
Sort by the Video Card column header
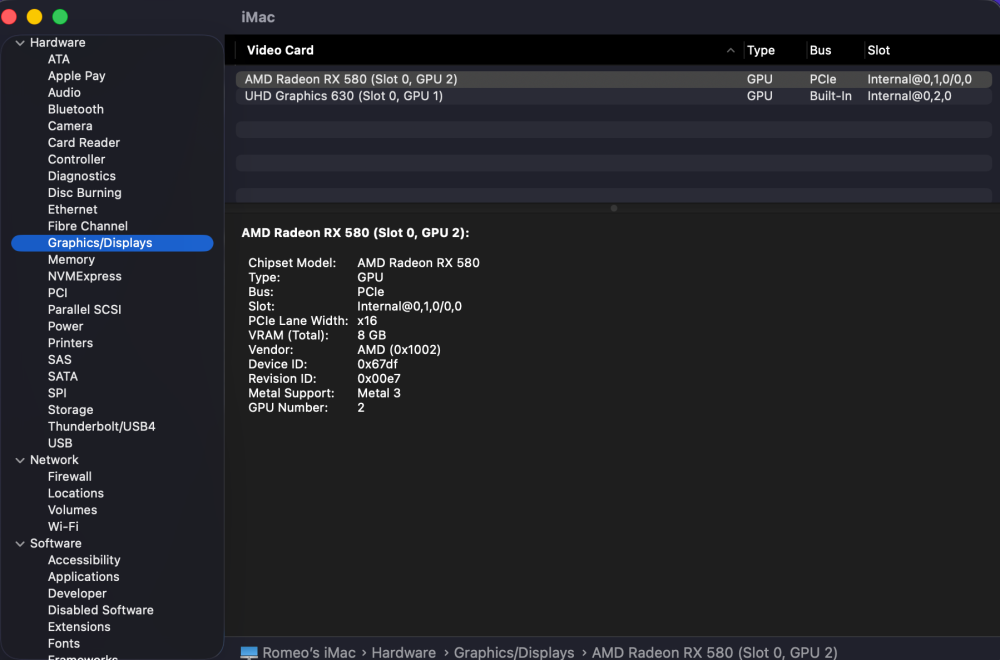280,50
